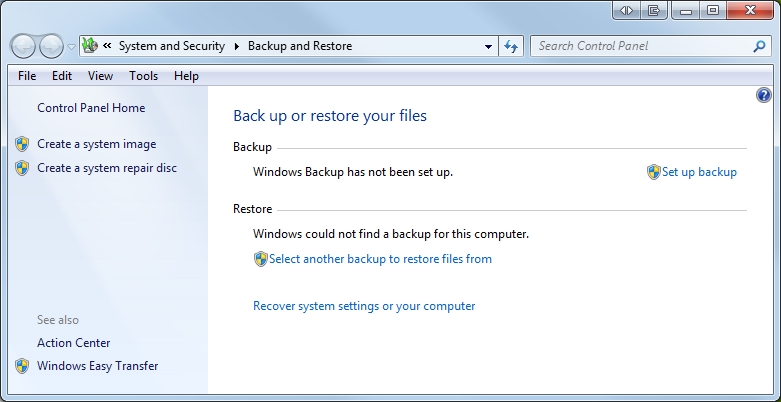This screenshot has height=402, width=781.
Task: Click the shield icon next to Create a system repair disc
Action: pos(22,168)
